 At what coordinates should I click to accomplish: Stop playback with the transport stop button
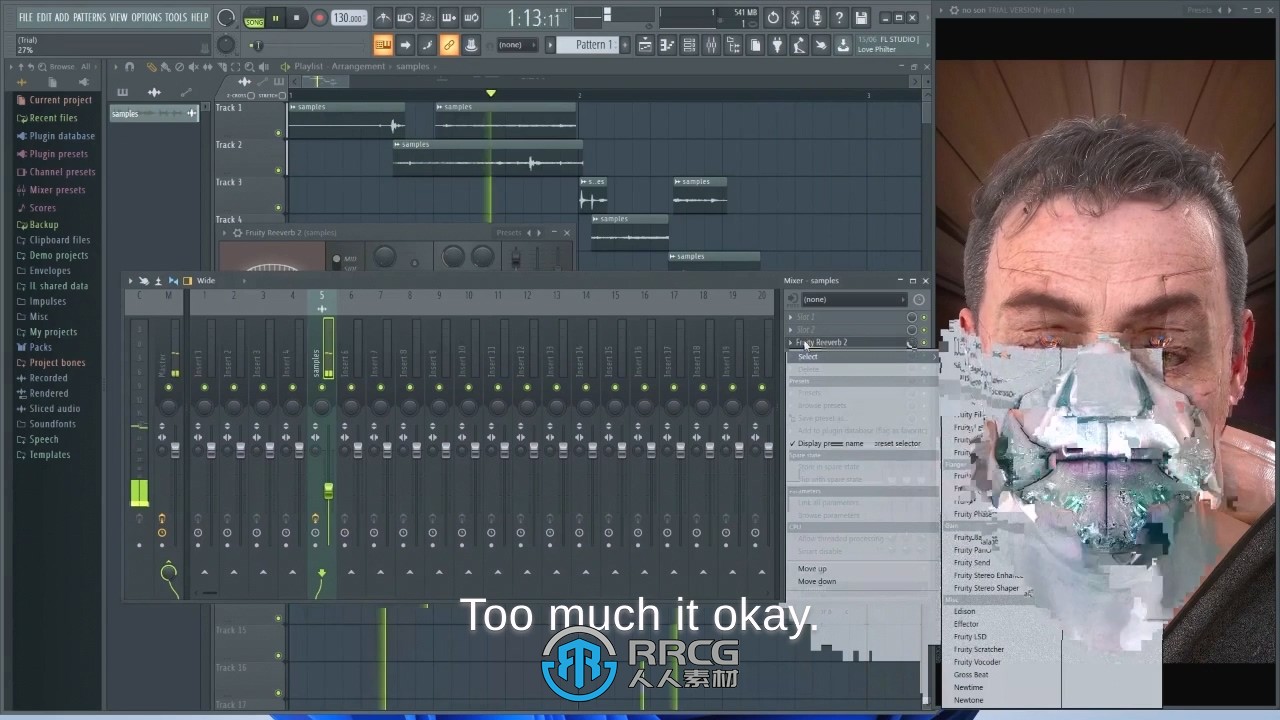tap(296, 18)
